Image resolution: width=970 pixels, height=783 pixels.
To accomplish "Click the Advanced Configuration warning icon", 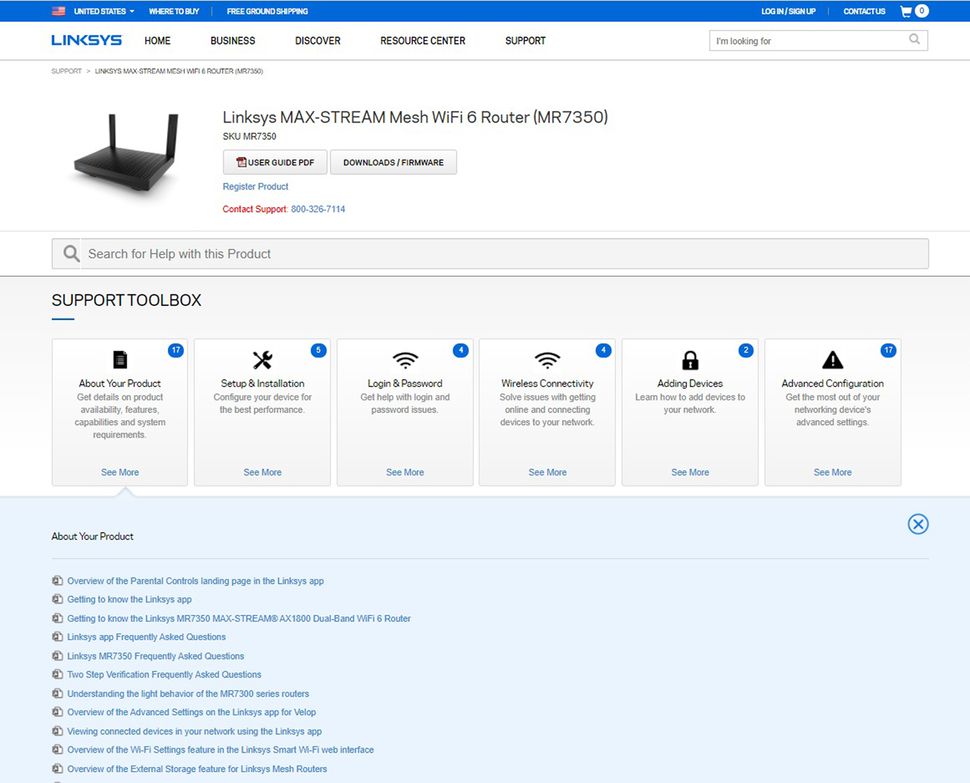I will tap(832, 358).
